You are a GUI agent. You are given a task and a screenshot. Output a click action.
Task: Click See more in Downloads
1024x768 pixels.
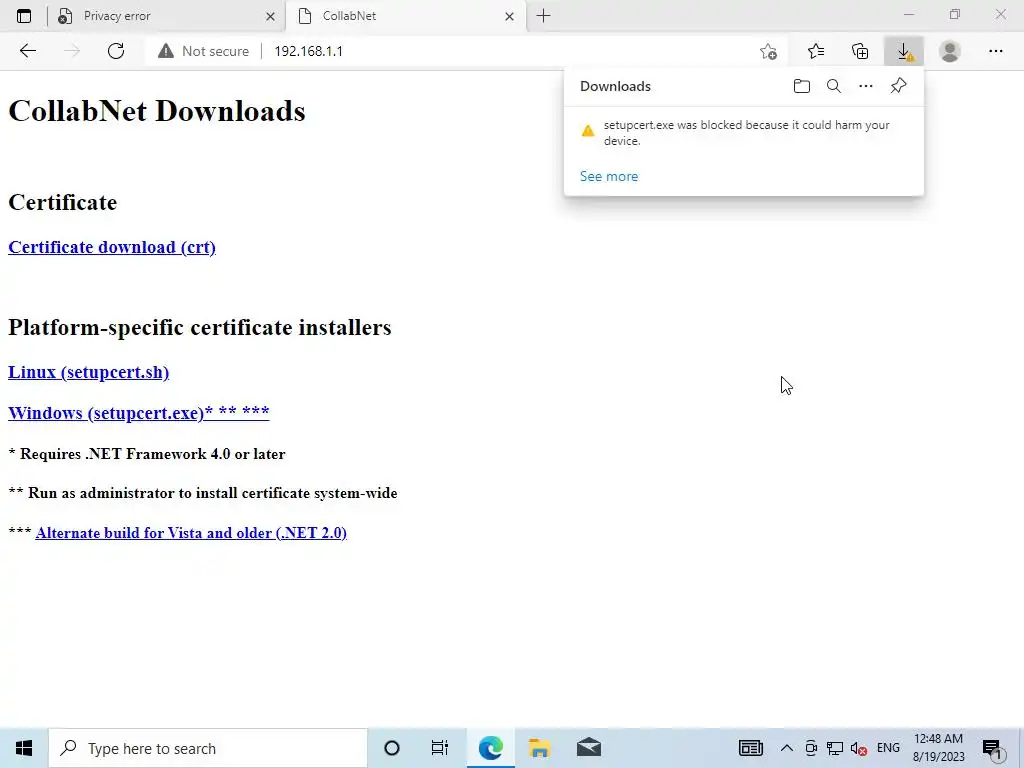tap(609, 176)
